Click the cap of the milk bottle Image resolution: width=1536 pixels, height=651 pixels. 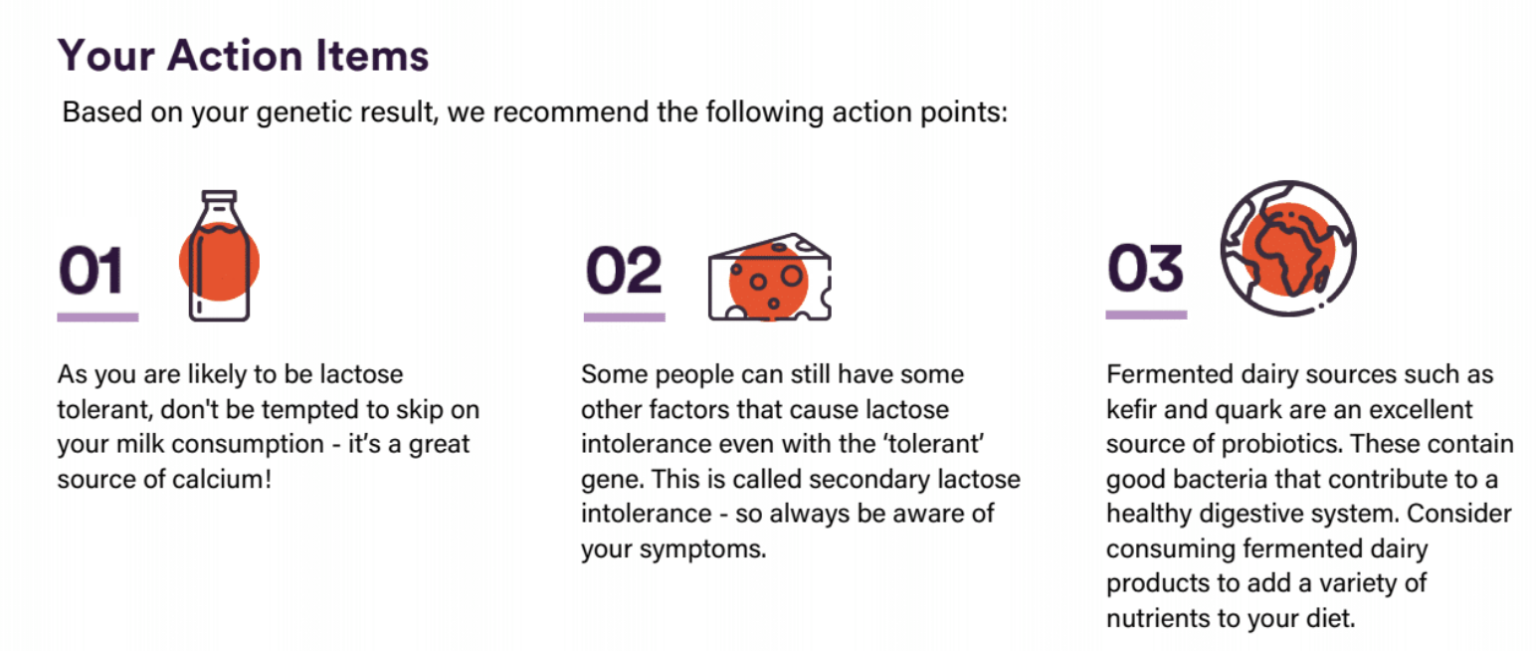pyautogui.click(x=219, y=197)
